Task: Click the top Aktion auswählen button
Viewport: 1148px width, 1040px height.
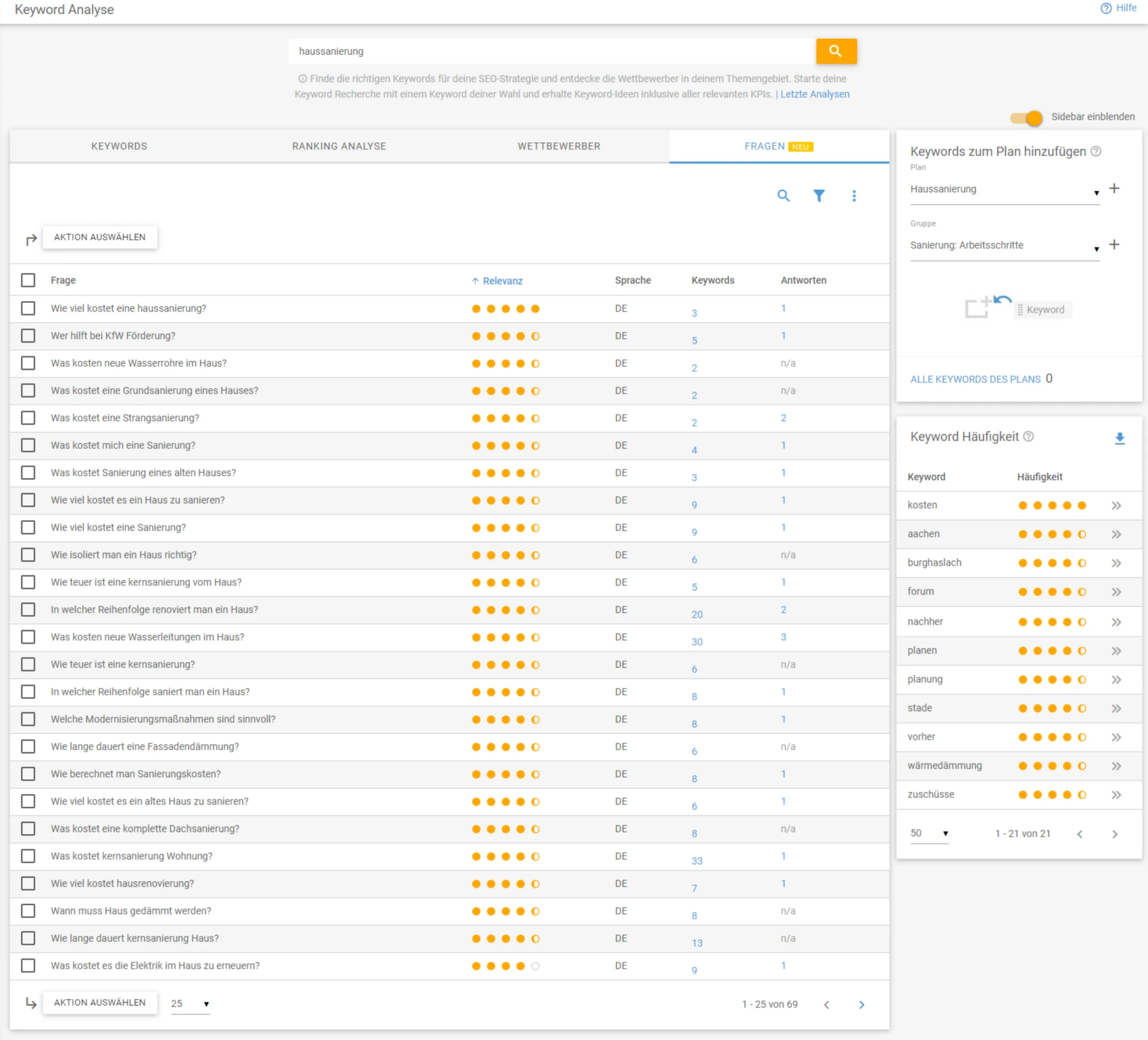Action: tap(100, 238)
